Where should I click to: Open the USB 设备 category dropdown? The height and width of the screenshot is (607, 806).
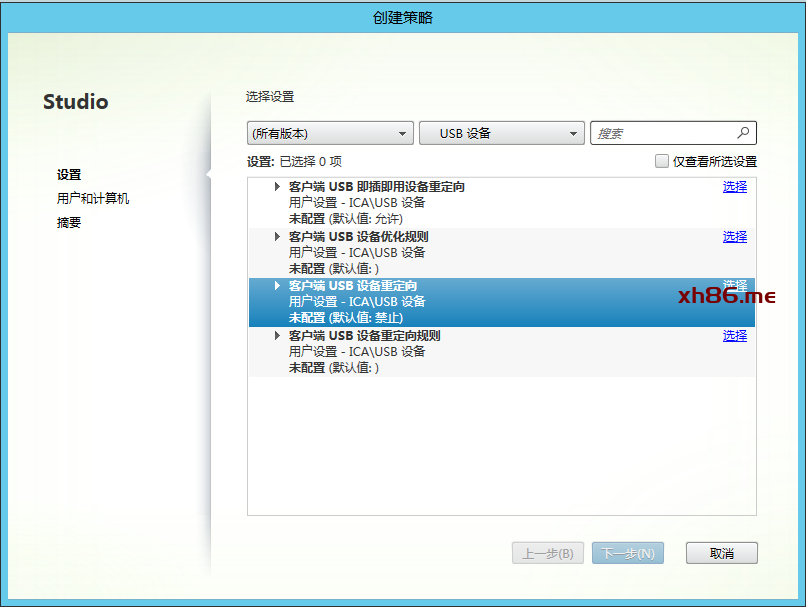[x=501, y=133]
